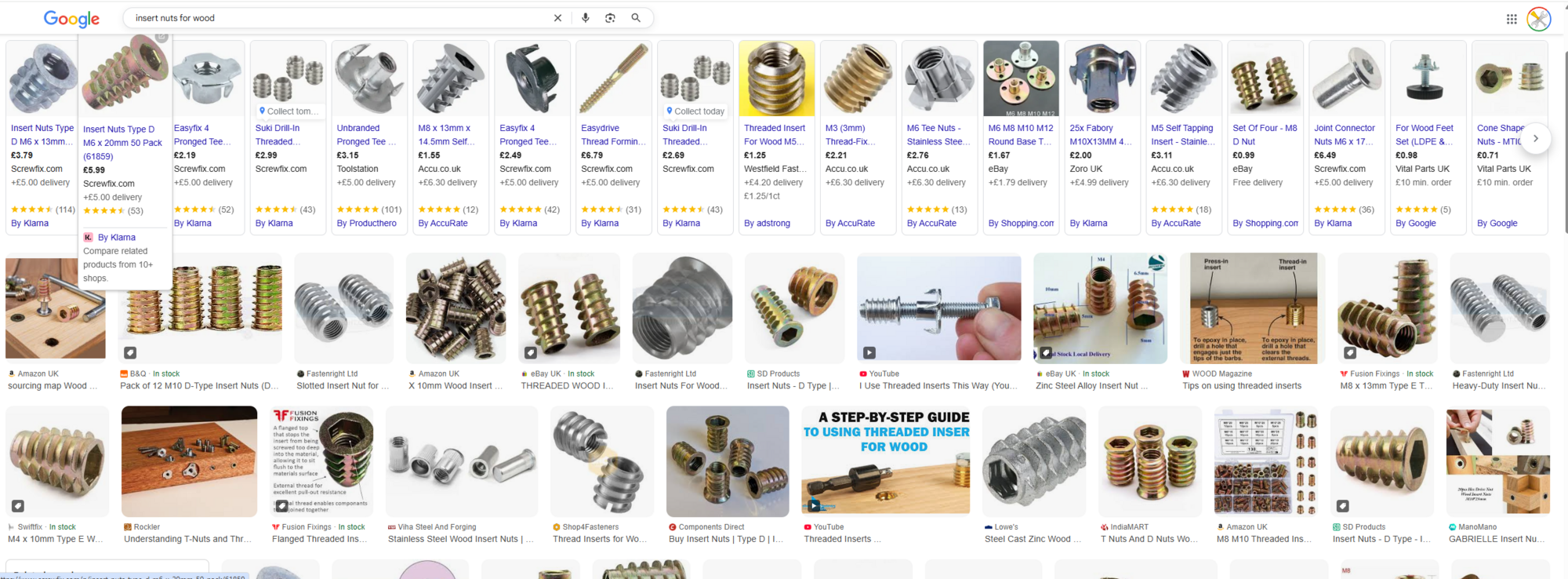The width and height of the screenshot is (1568, 579).
Task: Click the magnifying glass search icon
Action: click(636, 18)
